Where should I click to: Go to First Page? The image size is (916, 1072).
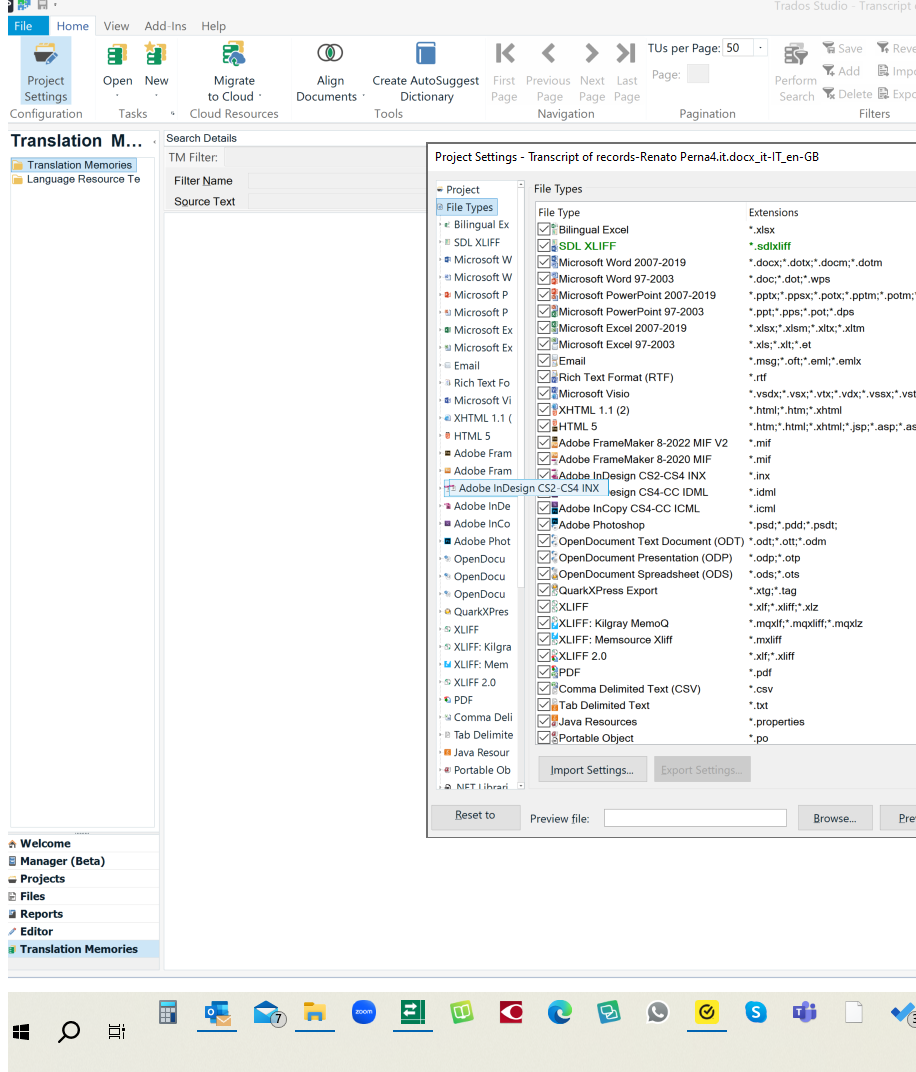pos(504,71)
